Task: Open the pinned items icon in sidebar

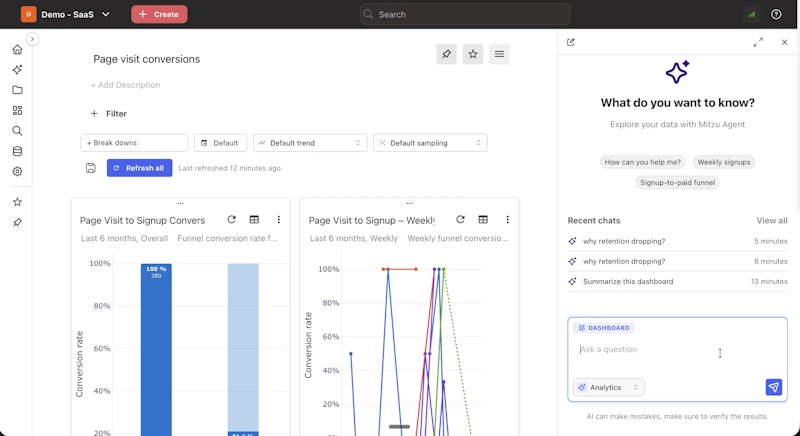Action: coord(17,223)
